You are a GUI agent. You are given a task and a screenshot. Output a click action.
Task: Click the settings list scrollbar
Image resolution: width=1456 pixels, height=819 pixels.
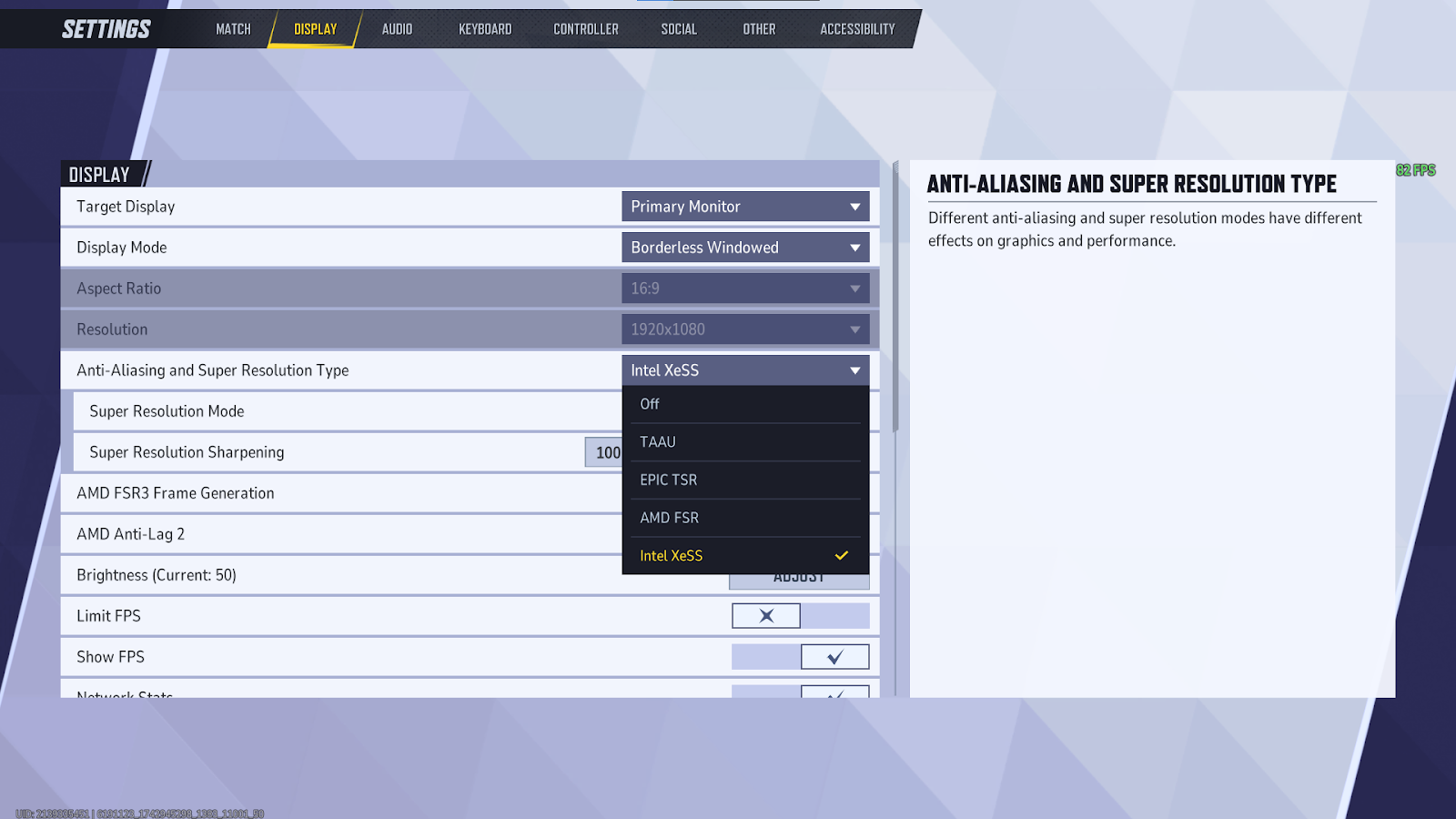coord(895,300)
